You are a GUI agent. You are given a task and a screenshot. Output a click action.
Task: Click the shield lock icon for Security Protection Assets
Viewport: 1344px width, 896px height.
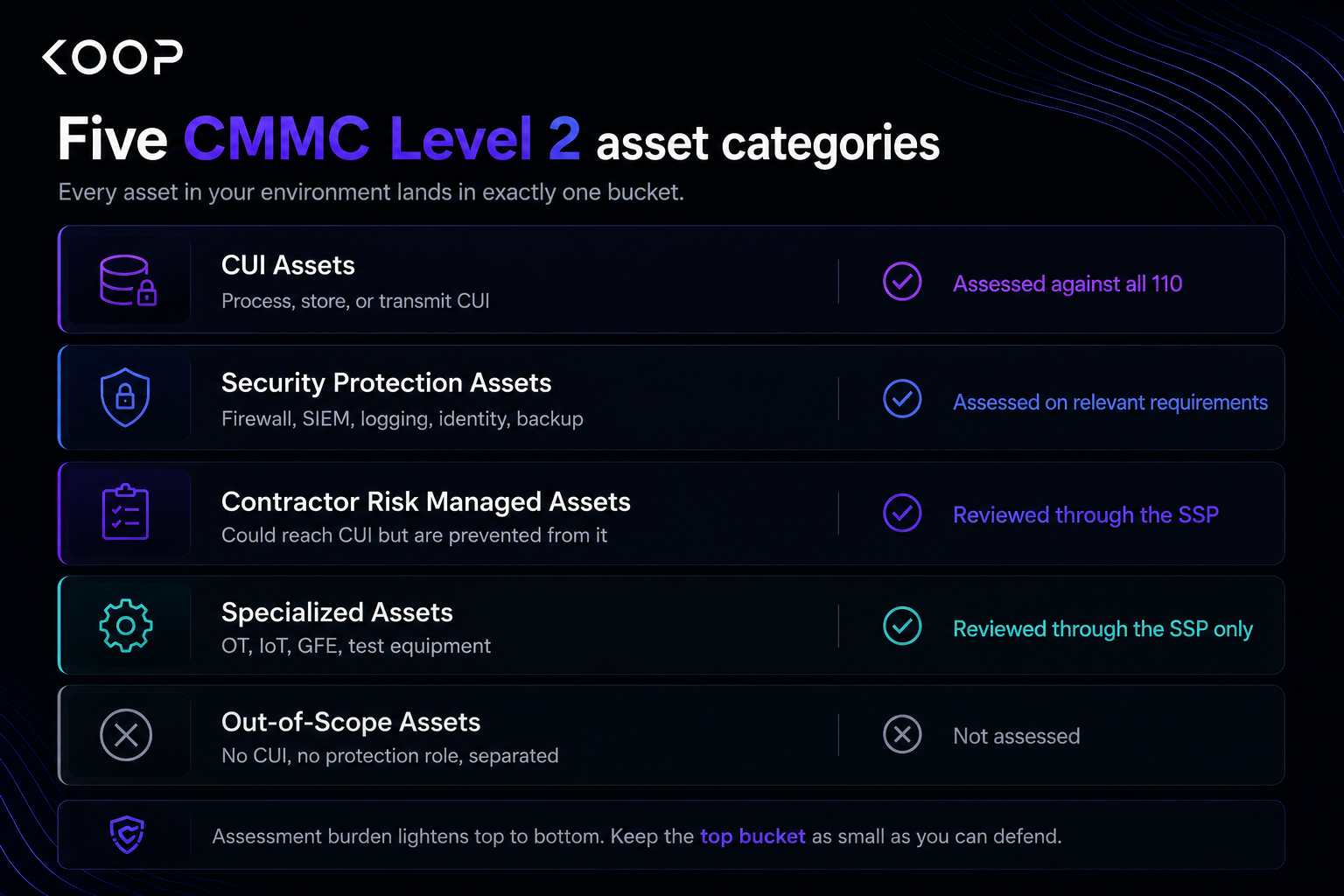125,397
